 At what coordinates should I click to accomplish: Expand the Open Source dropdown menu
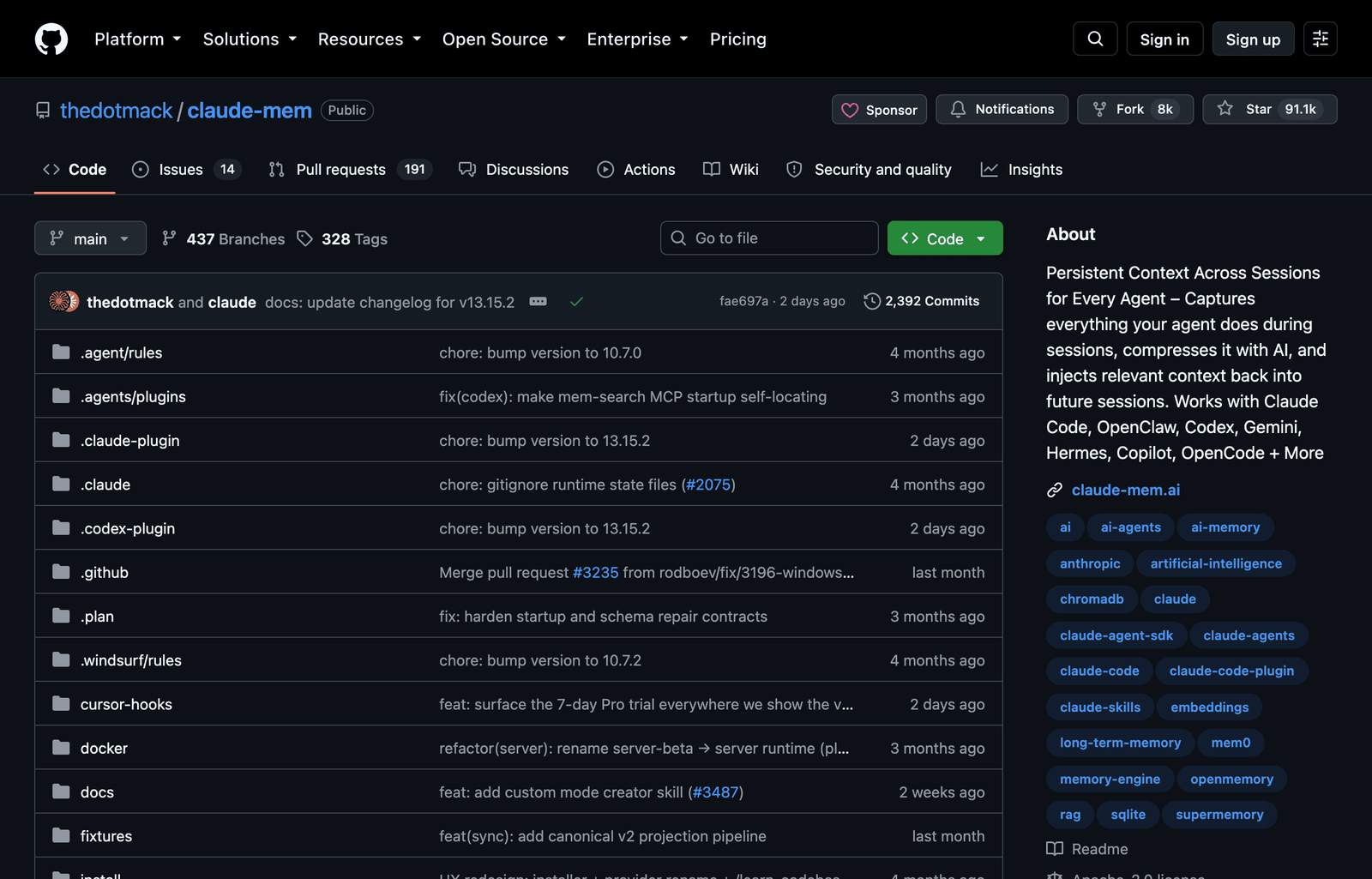tap(504, 39)
